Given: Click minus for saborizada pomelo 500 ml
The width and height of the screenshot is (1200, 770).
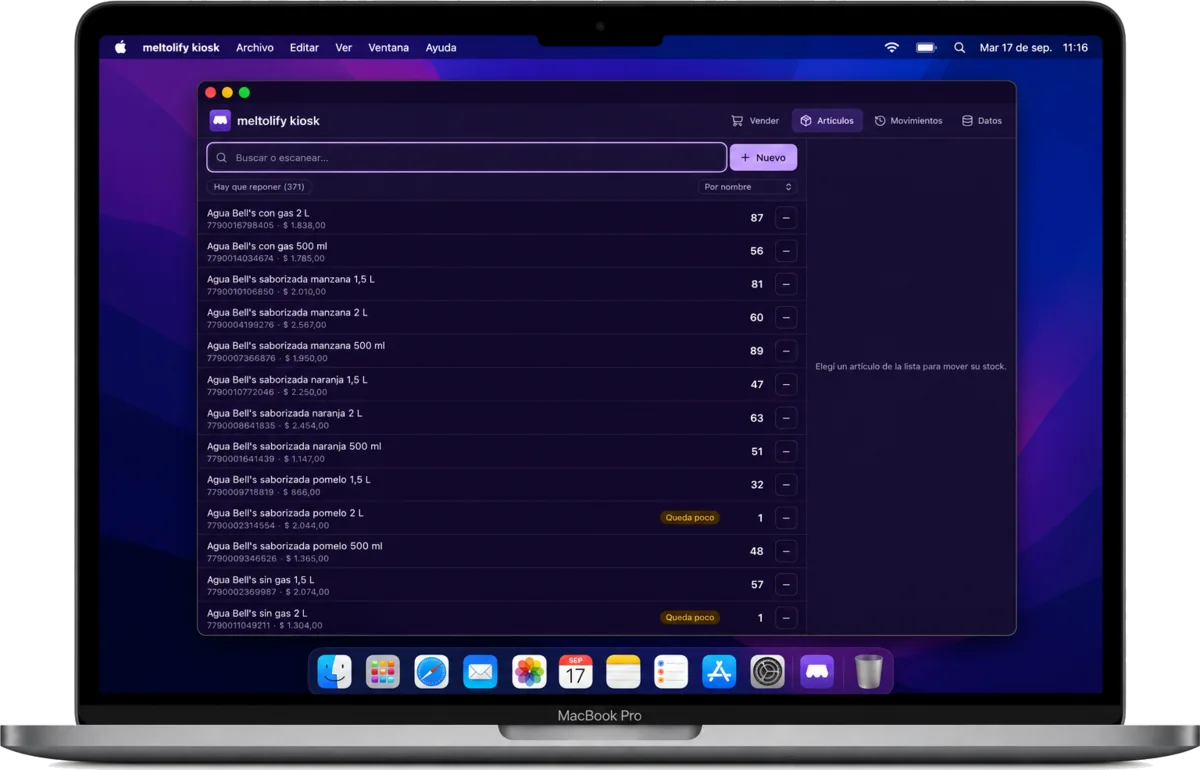Looking at the screenshot, I should coord(786,551).
